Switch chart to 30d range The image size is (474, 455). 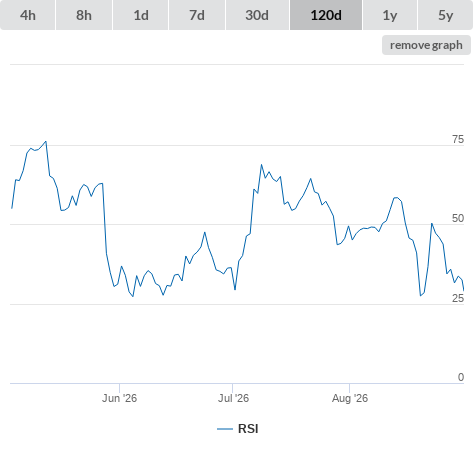click(x=257, y=15)
